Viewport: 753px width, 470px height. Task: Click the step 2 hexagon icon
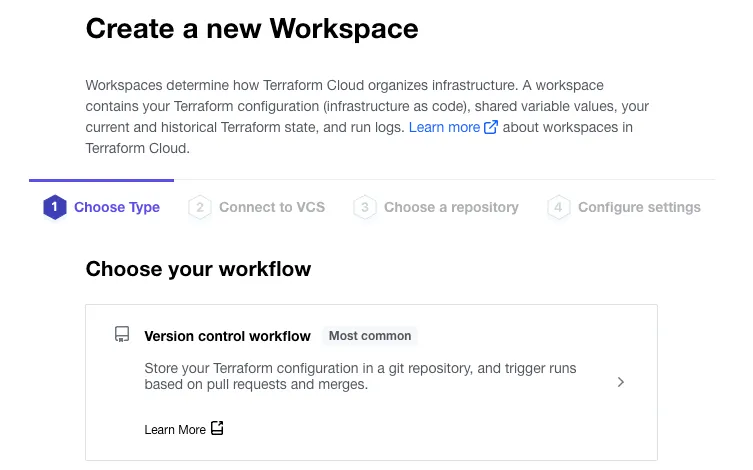[200, 207]
